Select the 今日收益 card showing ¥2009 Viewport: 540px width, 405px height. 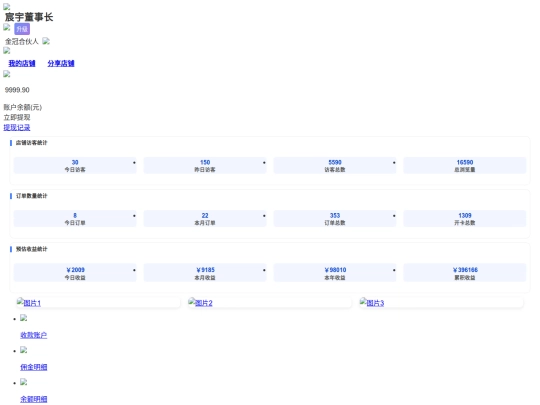[75, 273]
